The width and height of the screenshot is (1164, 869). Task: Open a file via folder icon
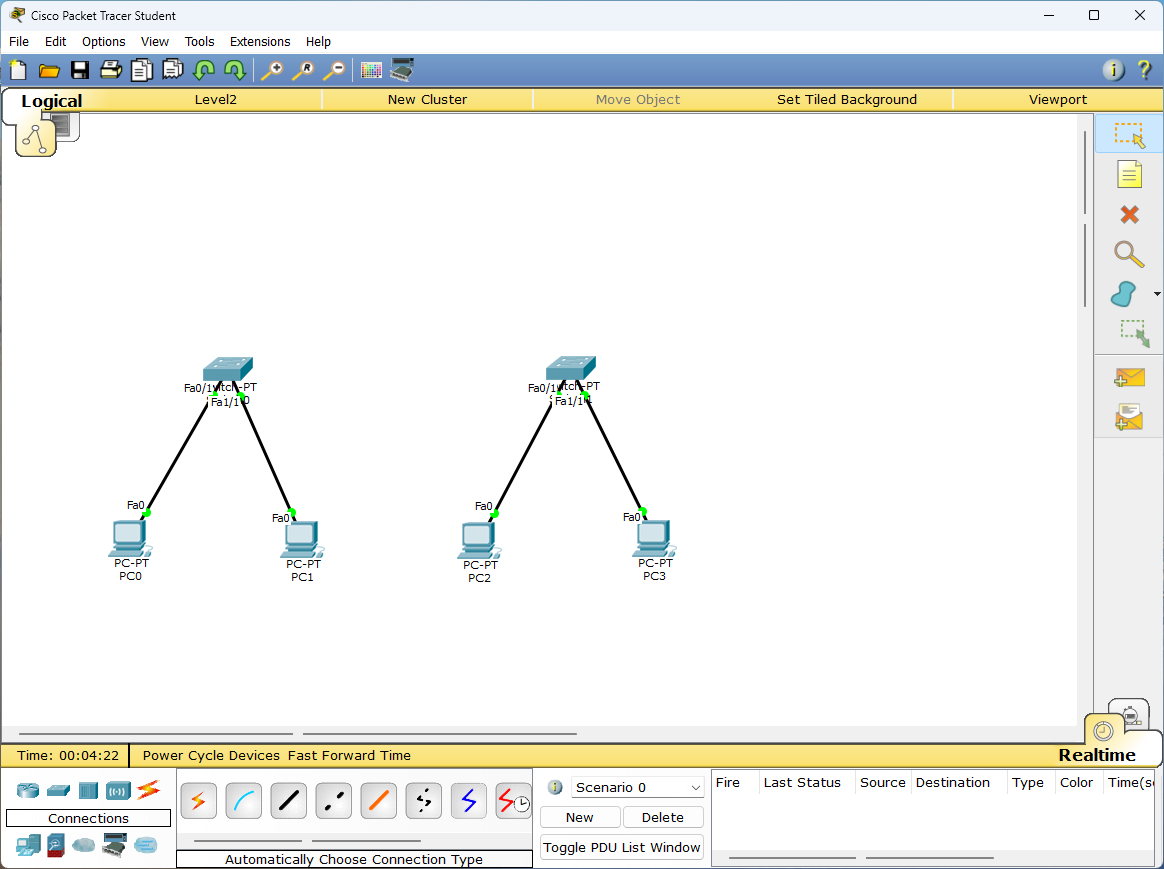click(x=49, y=70)
